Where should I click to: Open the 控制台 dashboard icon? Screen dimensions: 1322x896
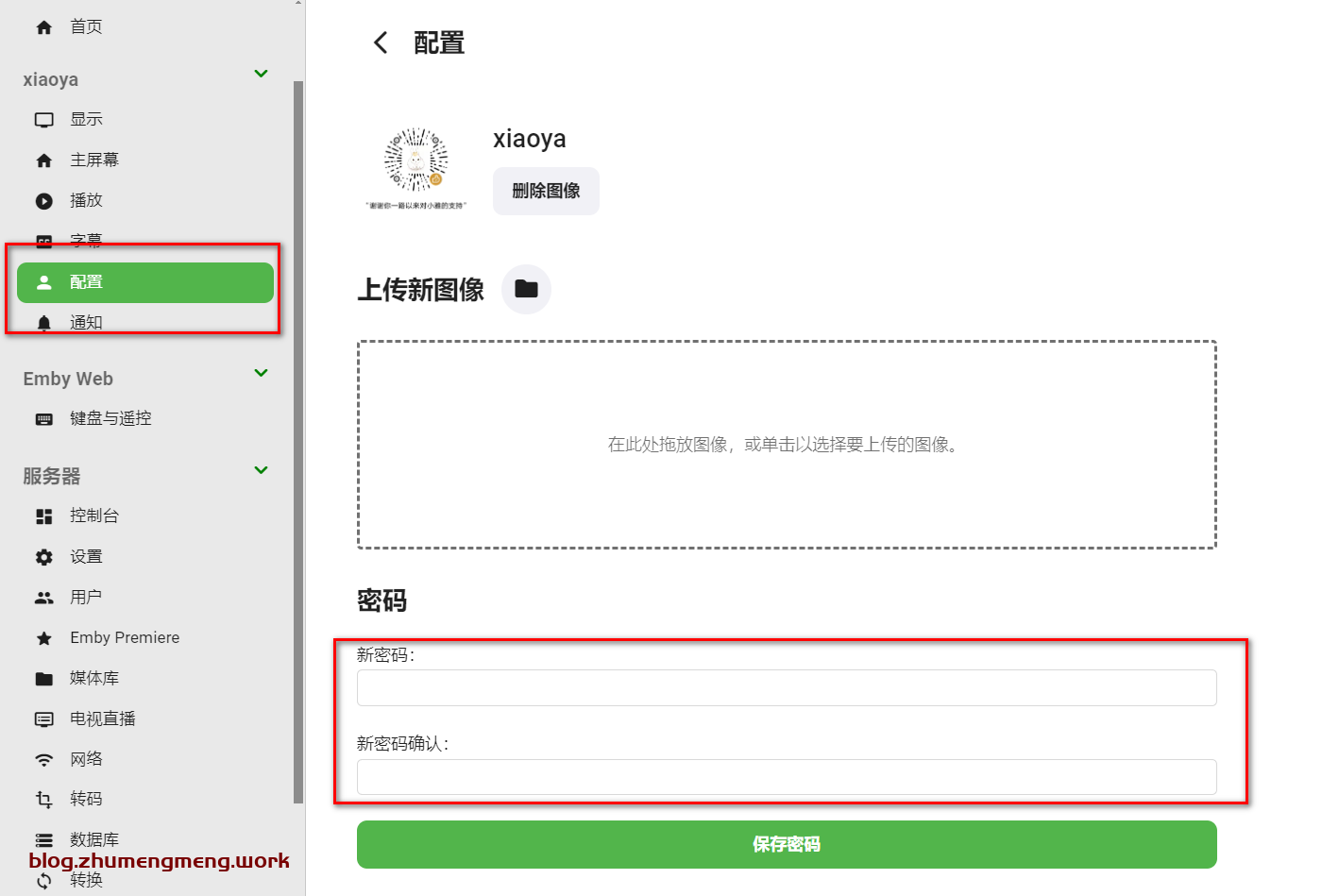[43, 516]
